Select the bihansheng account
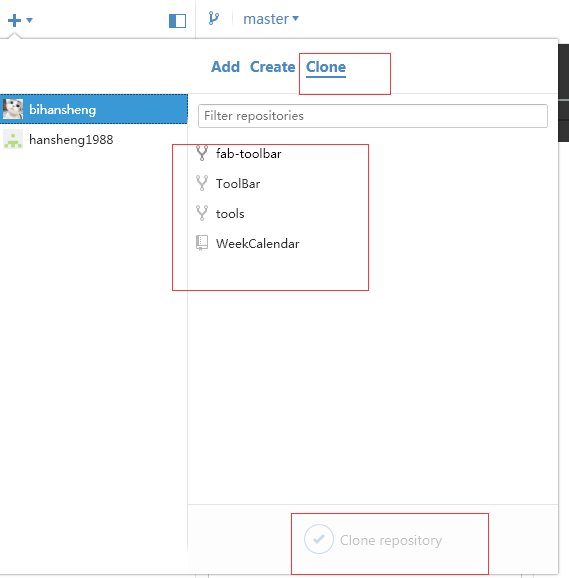Screen dimensions: 569x578 (94, 109)
